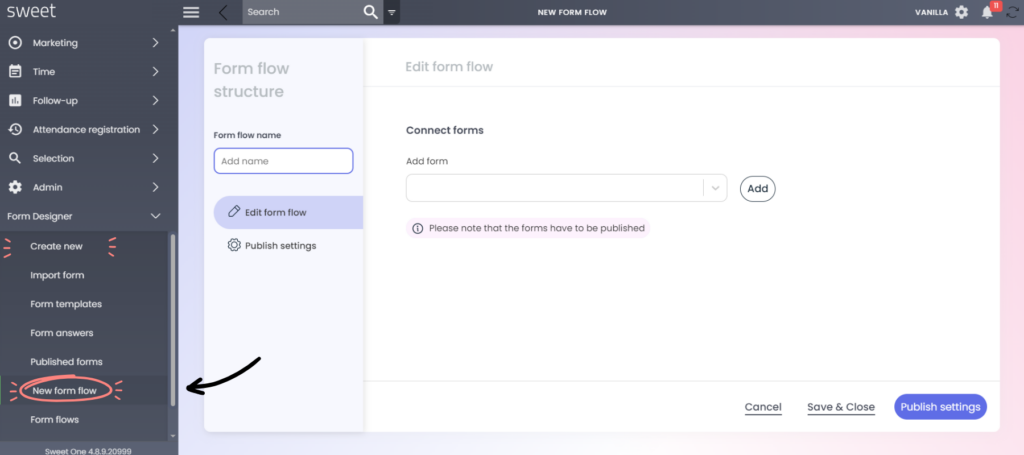
Task: Expand the Attendance registration section
Action: click(84, 129)
